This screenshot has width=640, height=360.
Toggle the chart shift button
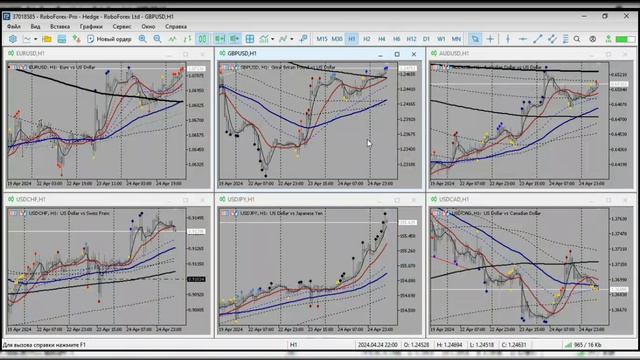(x=220, y=39)
